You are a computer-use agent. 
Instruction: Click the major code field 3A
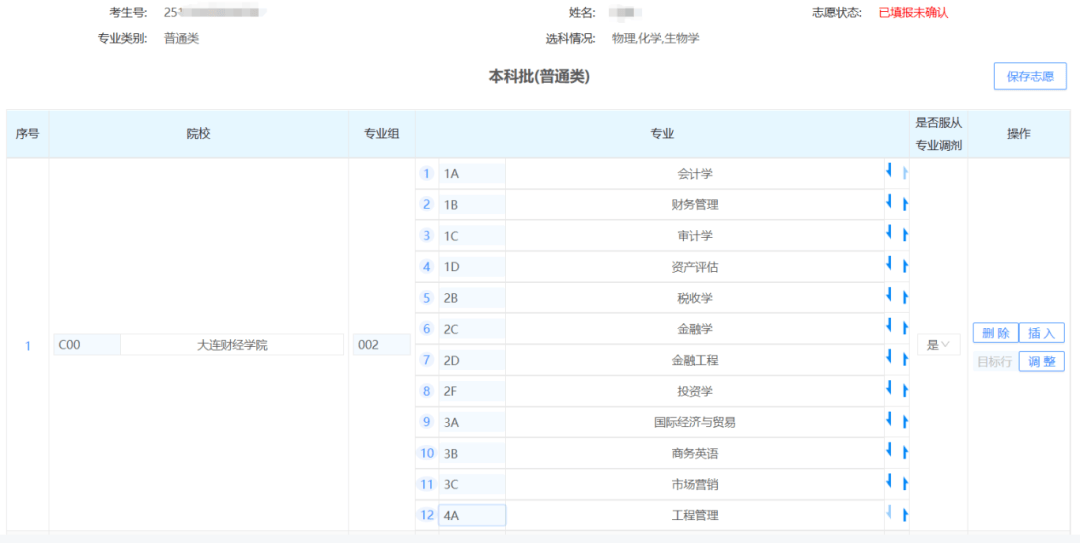tap(472, 422)
